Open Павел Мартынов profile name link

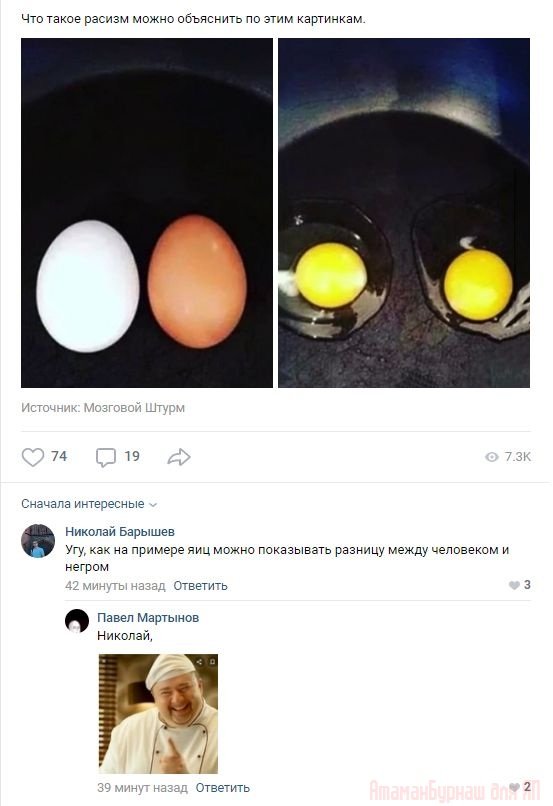148,617
